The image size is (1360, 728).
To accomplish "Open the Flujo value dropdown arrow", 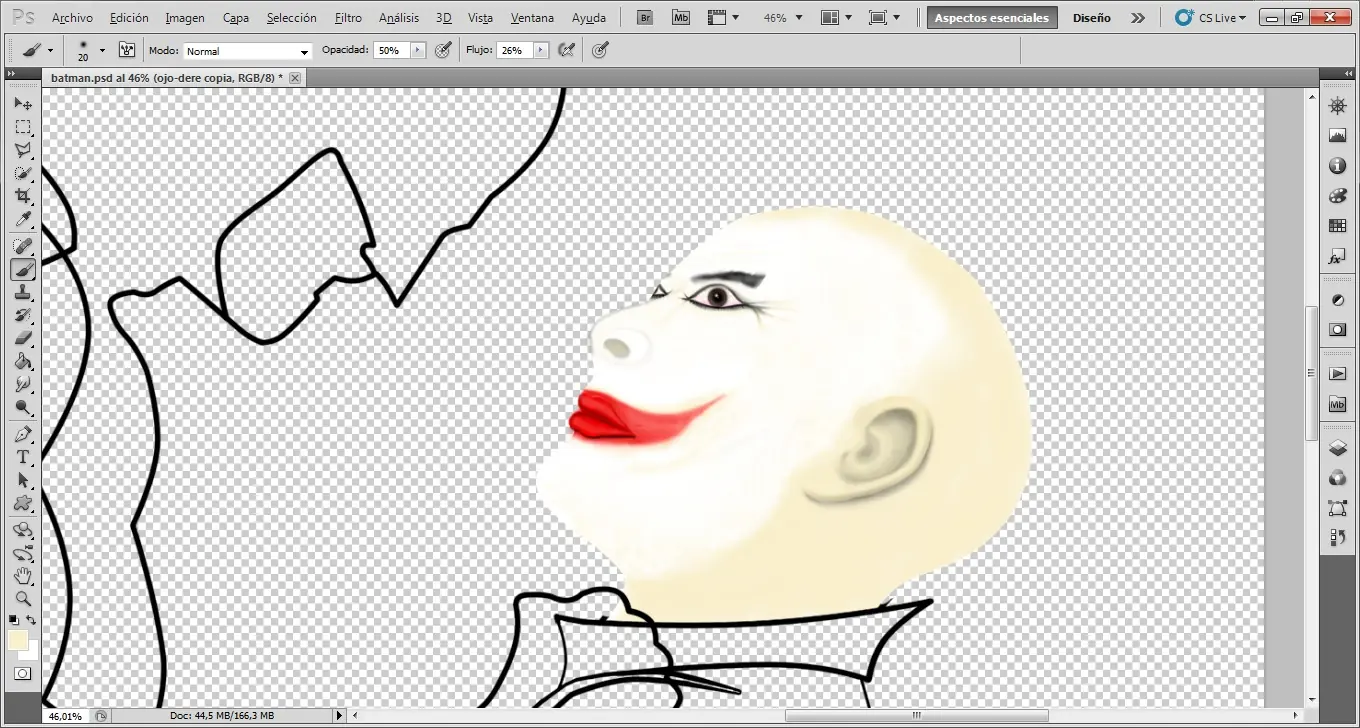I will click(x=541, y=50).
